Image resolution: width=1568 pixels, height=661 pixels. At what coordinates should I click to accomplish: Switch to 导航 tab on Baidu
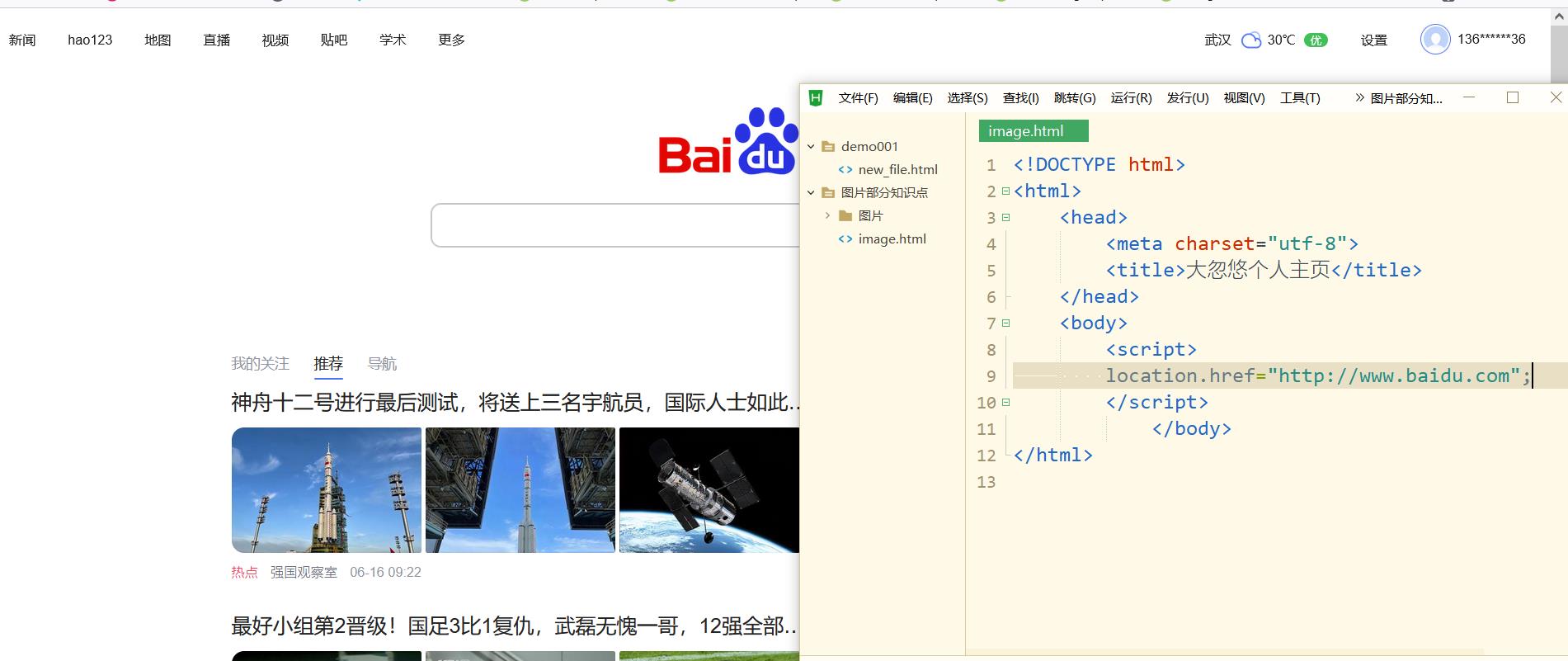tap(382, 364)
